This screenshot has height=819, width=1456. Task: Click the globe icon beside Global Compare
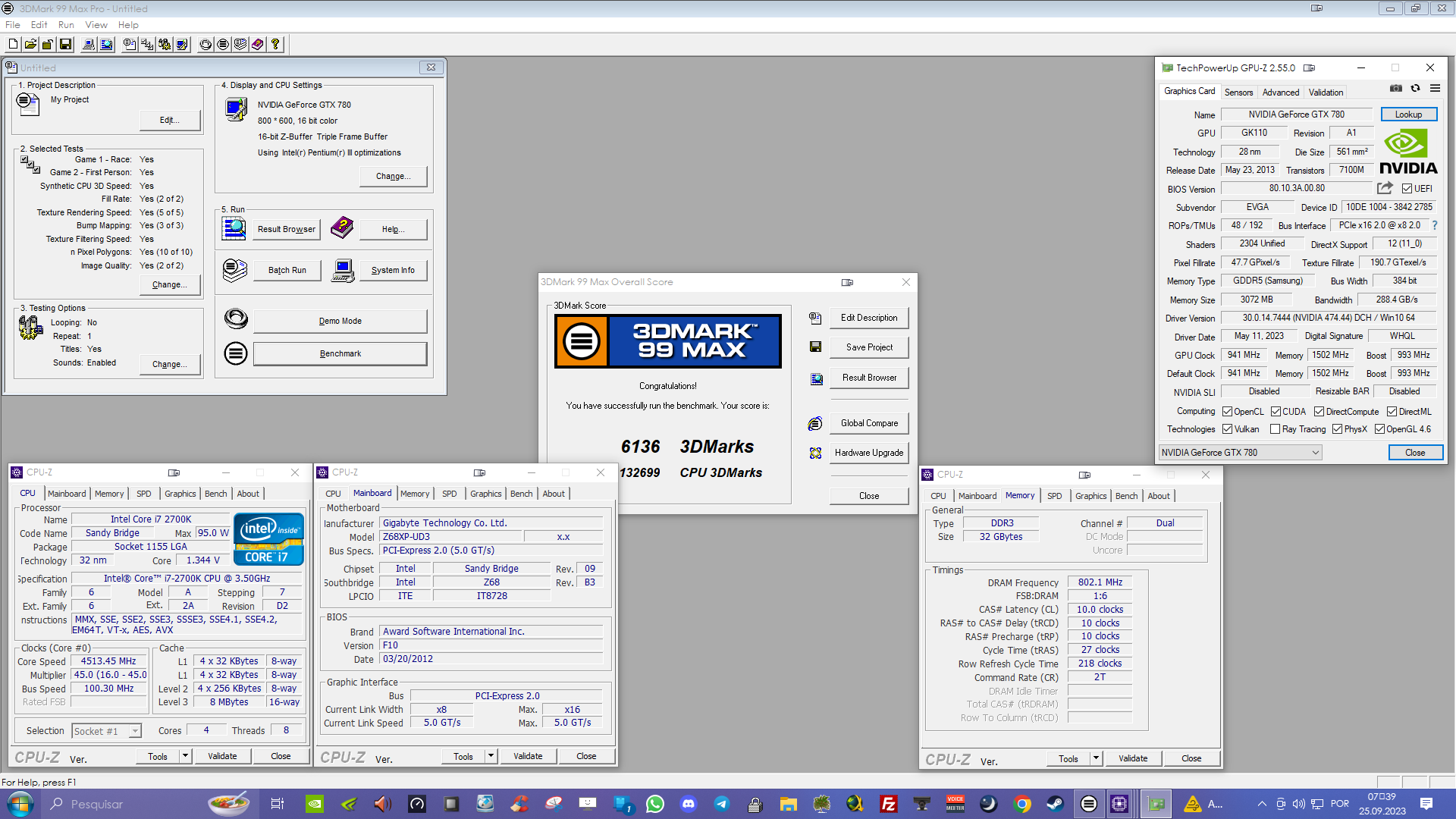(x=815, y=423)
